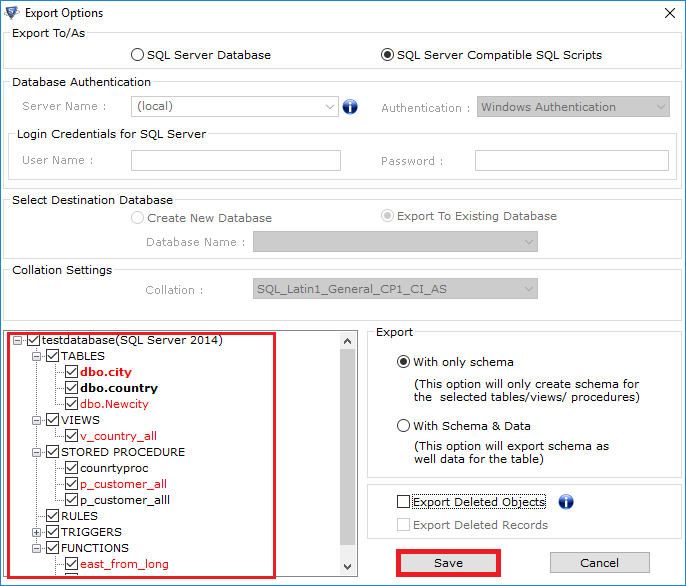
Task: Choose With Schema & Data option
Action: (403, 426)
